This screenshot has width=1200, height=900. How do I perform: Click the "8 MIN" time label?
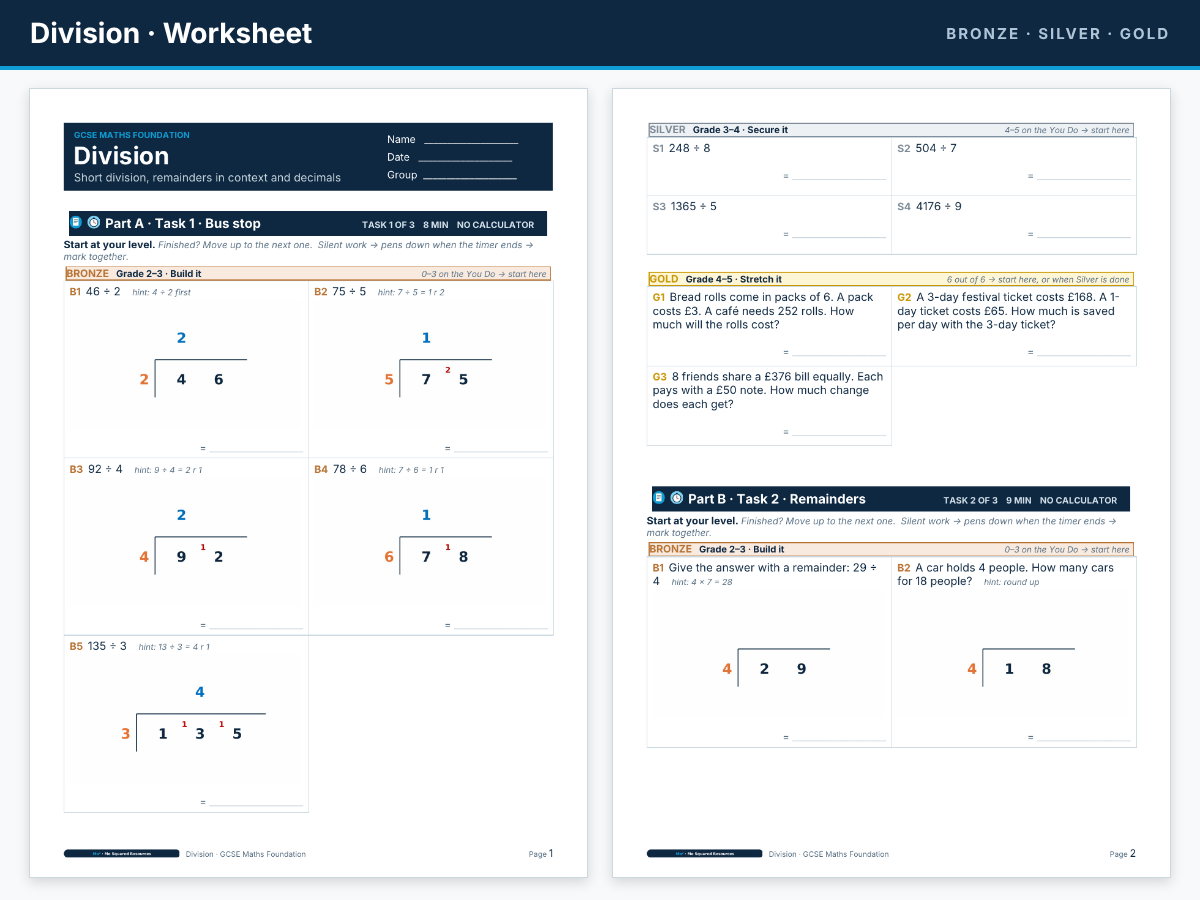click(x=435, y=225)
